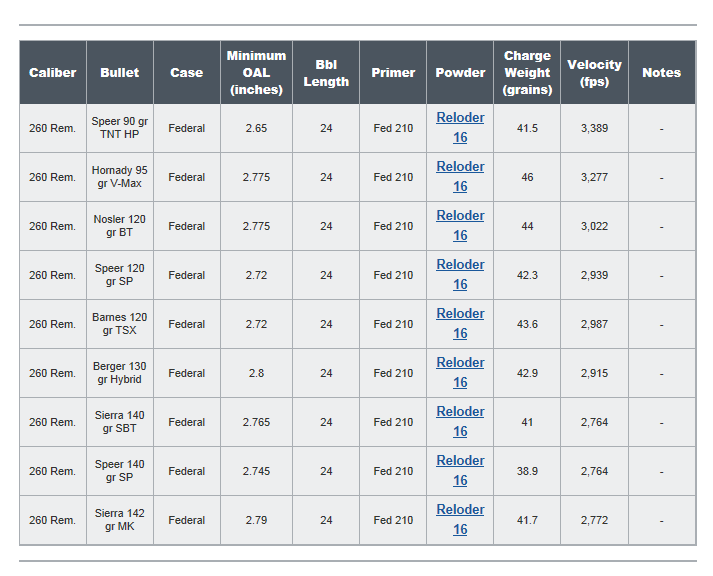Click the Bullet column header
The height and width of the screenshot is (576, 713).
(120, 73)
